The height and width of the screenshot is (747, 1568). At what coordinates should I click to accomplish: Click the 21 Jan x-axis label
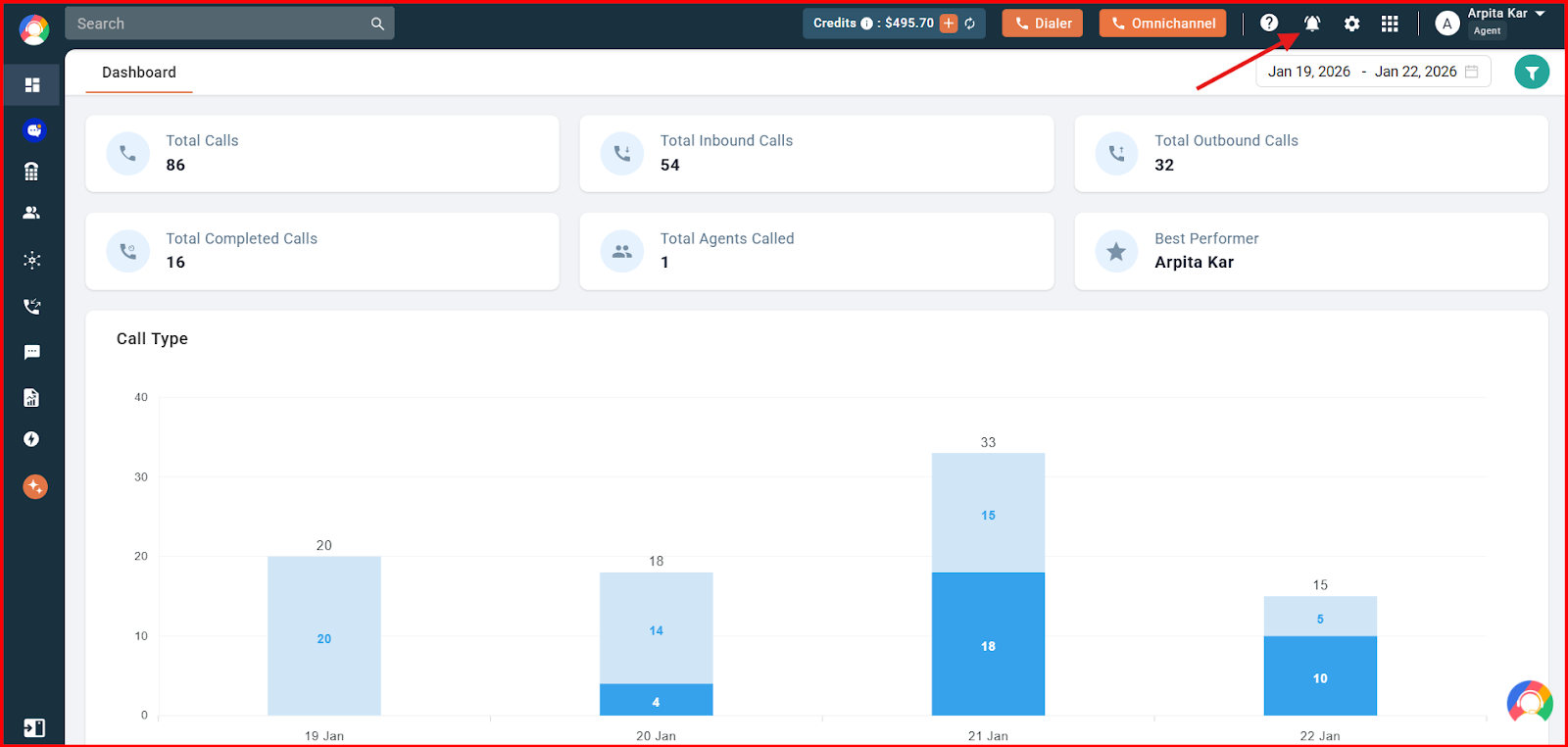(x=988, y=736)
